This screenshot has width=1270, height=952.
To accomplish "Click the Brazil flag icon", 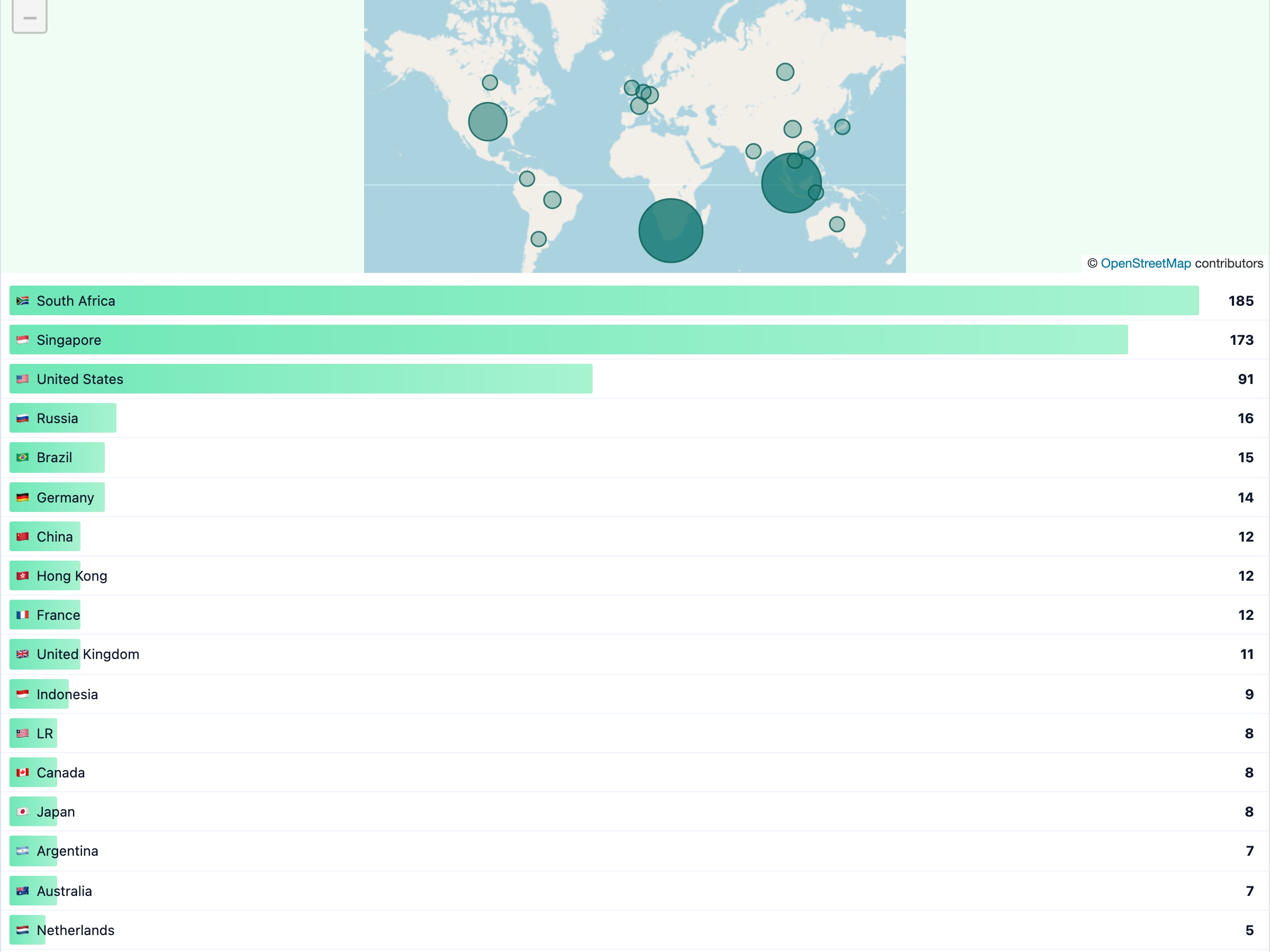I will 22,457.
